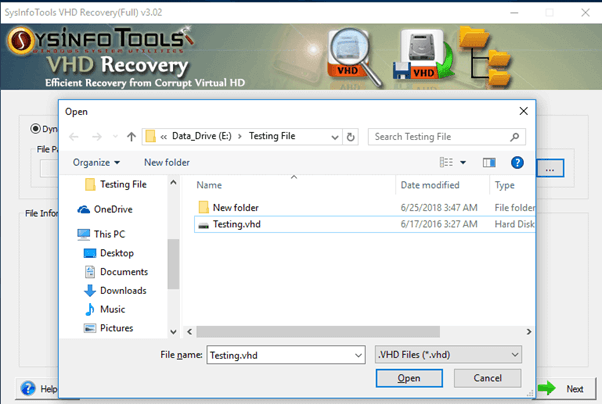Image resolution: width=602 pixels, height=404 pixels.
Task: Go forward using the Open dialog forward arrow
Action: coord(97,137)
